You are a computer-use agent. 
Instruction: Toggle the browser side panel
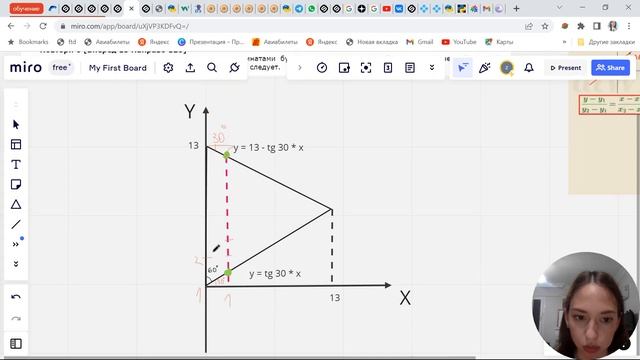tap(597, 26)
